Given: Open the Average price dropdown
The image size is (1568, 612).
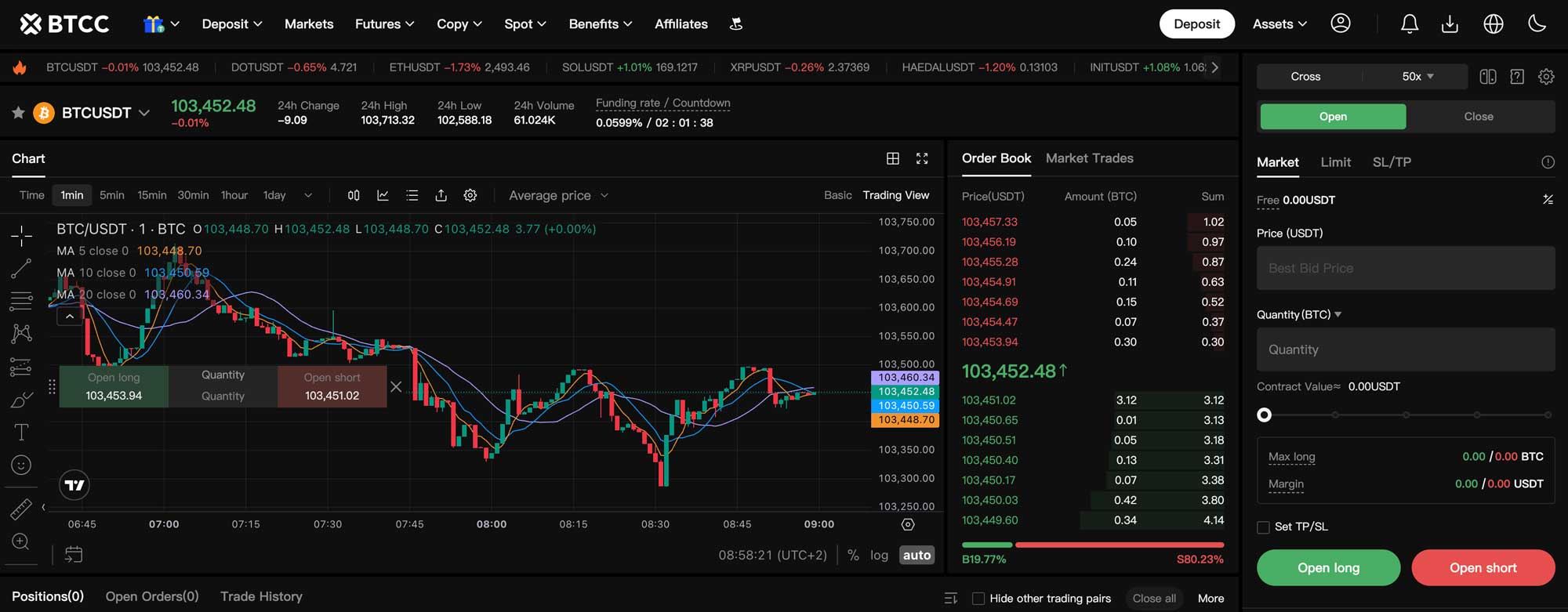Looking at the screenshot, I should (558, 195).
